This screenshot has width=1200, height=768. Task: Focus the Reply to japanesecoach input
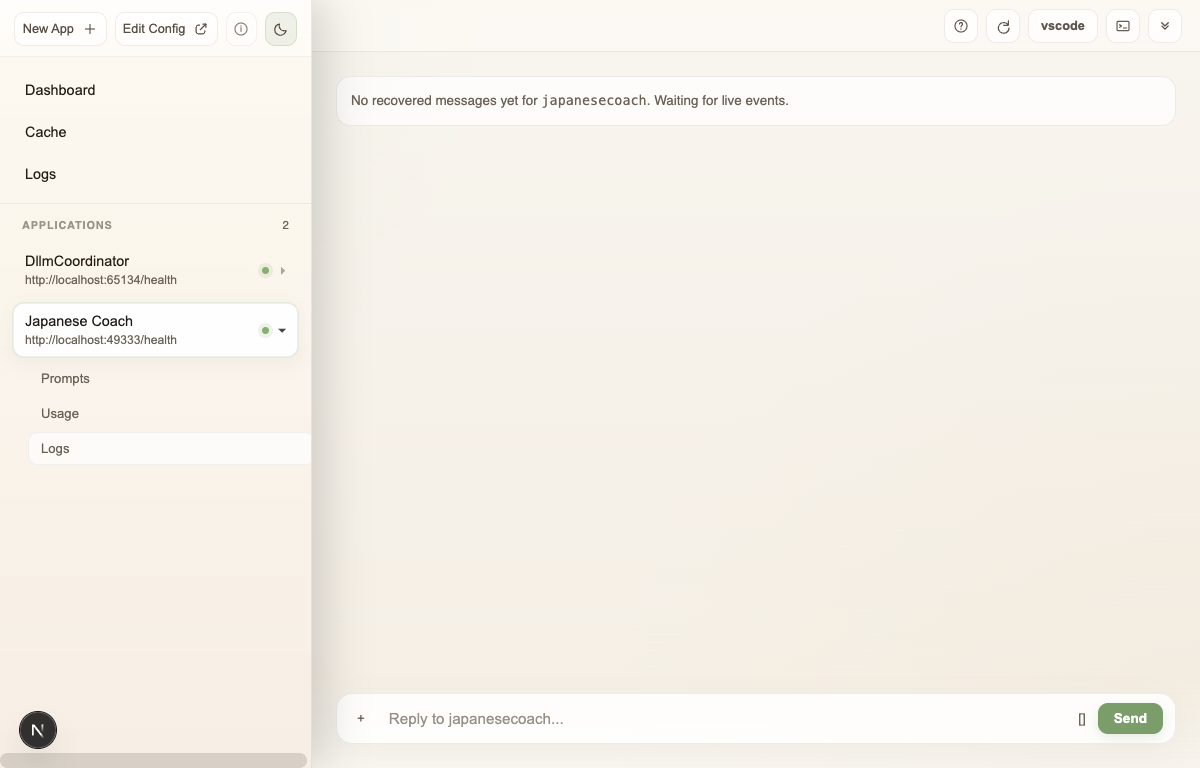click(x=725, y=718)
